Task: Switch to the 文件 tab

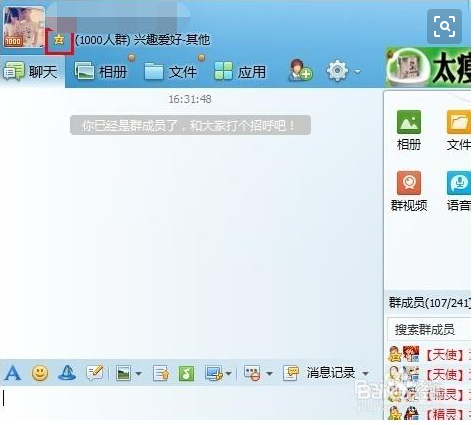Action: [172, 71]
